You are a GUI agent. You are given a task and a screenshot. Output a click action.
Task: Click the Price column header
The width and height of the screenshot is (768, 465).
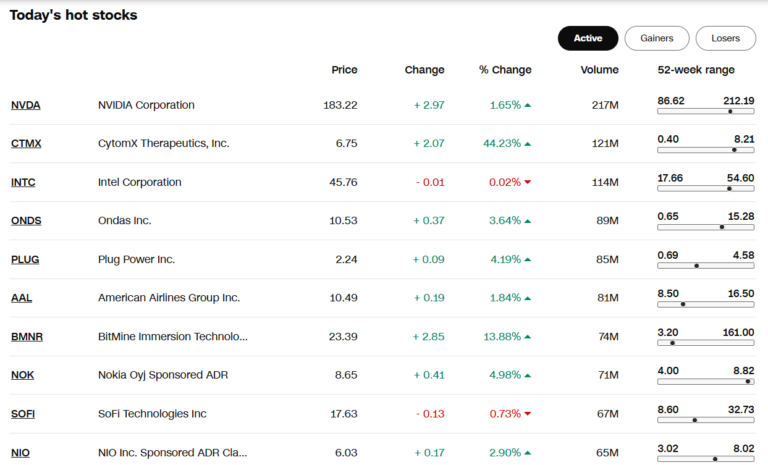pos(344,70)
